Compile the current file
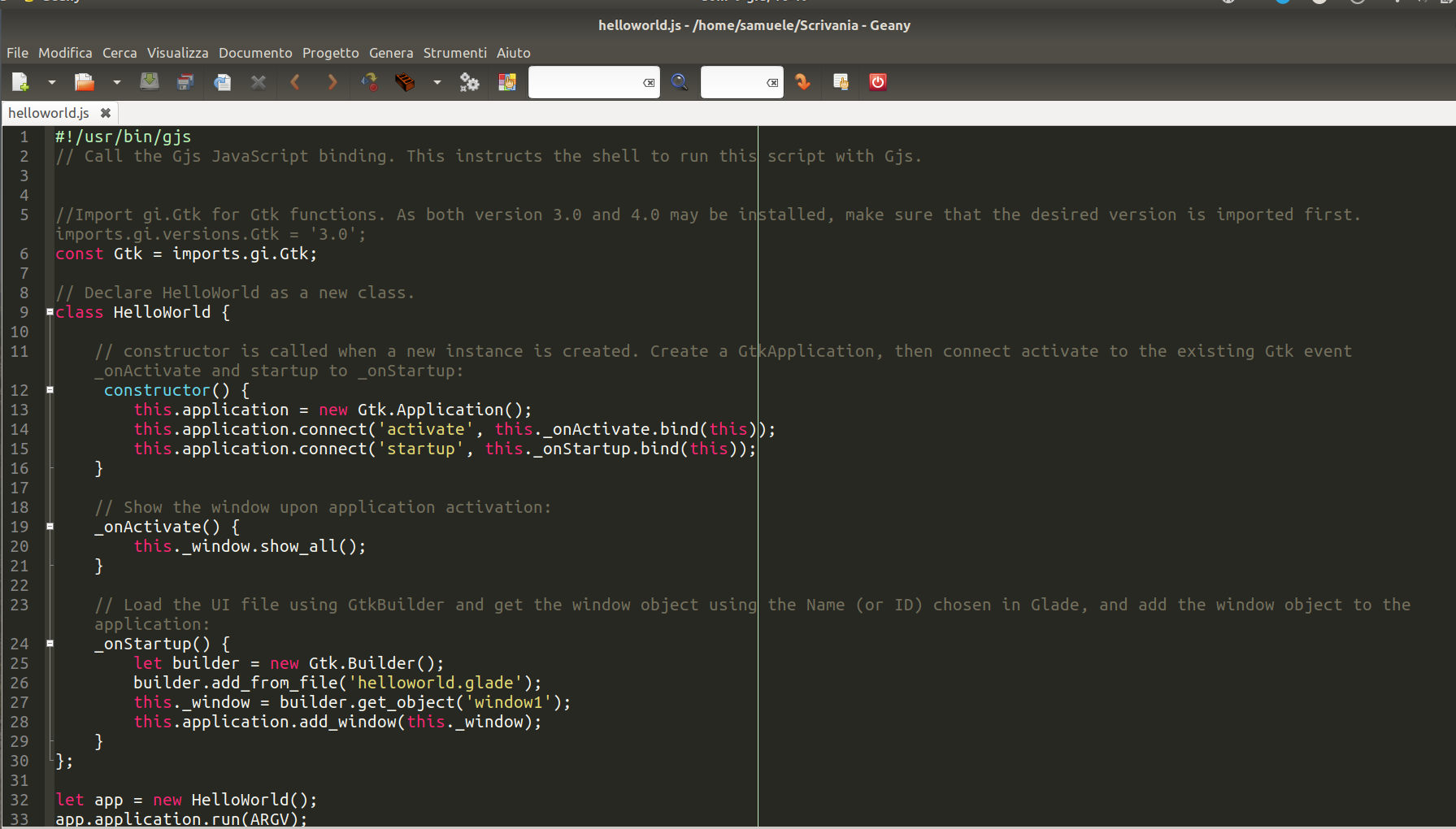 369,82
